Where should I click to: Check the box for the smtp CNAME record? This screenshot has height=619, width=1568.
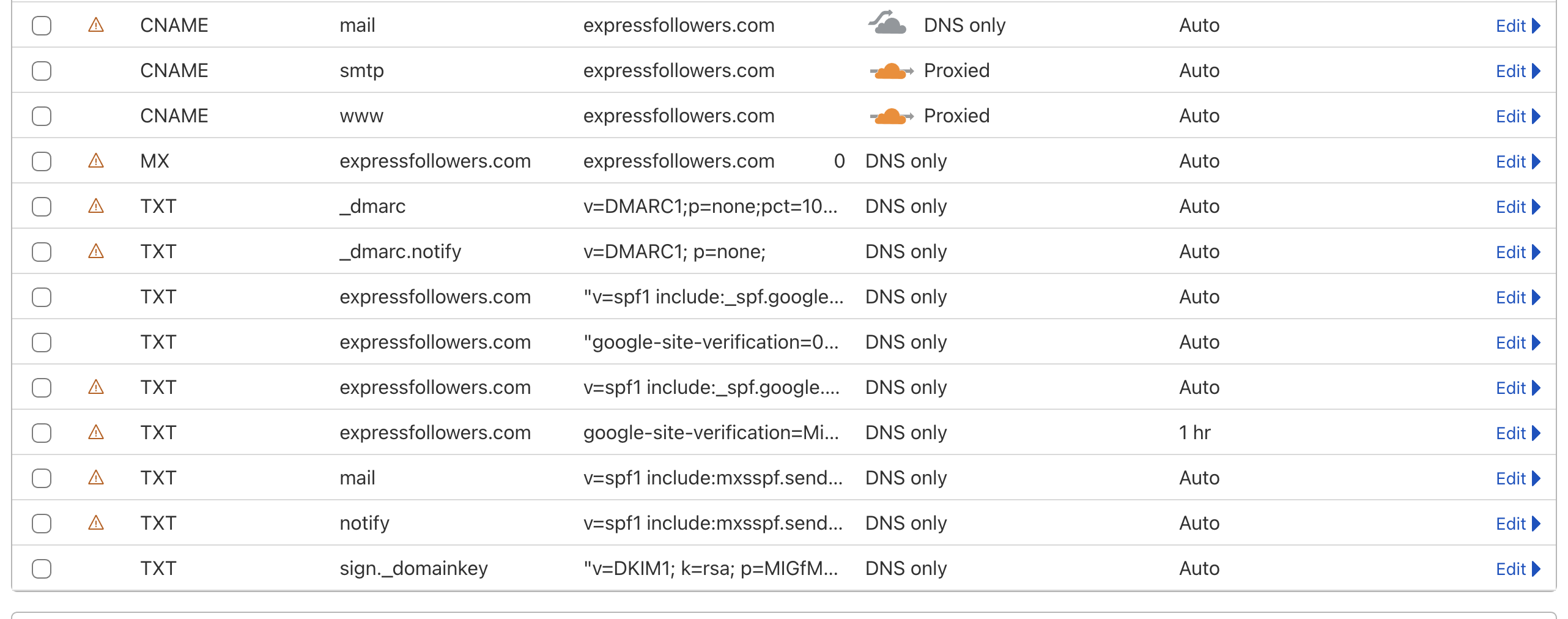(42, 71)
